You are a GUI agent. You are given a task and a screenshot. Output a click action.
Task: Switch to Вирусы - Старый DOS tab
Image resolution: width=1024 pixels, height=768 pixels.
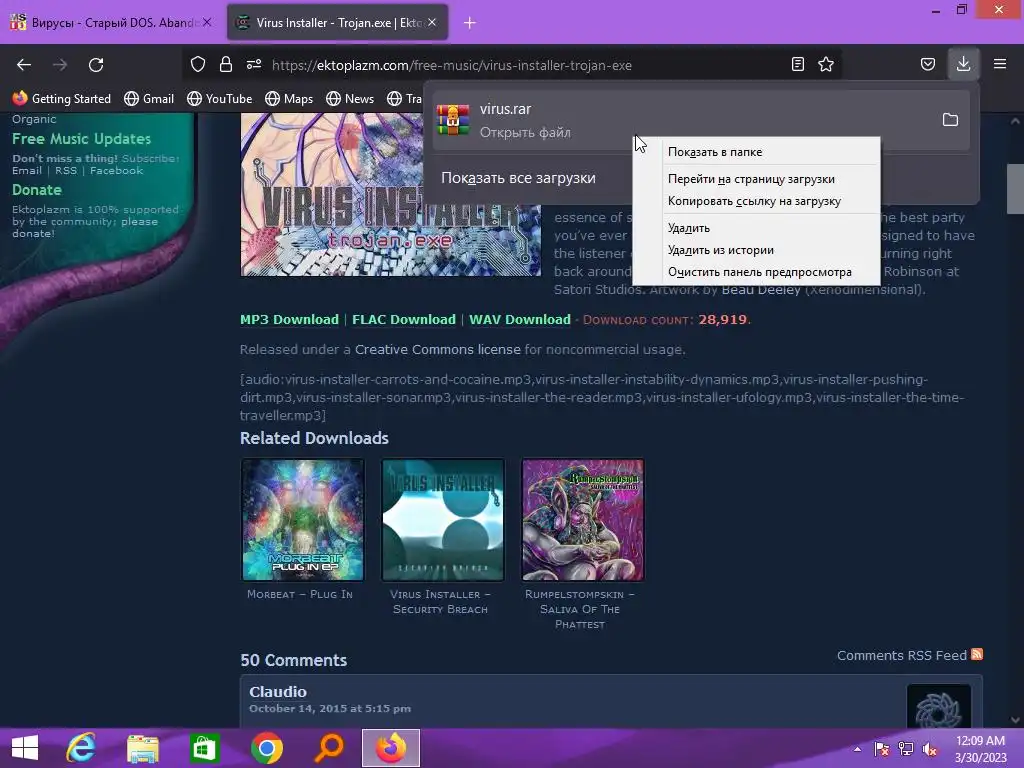pos(112,22)
